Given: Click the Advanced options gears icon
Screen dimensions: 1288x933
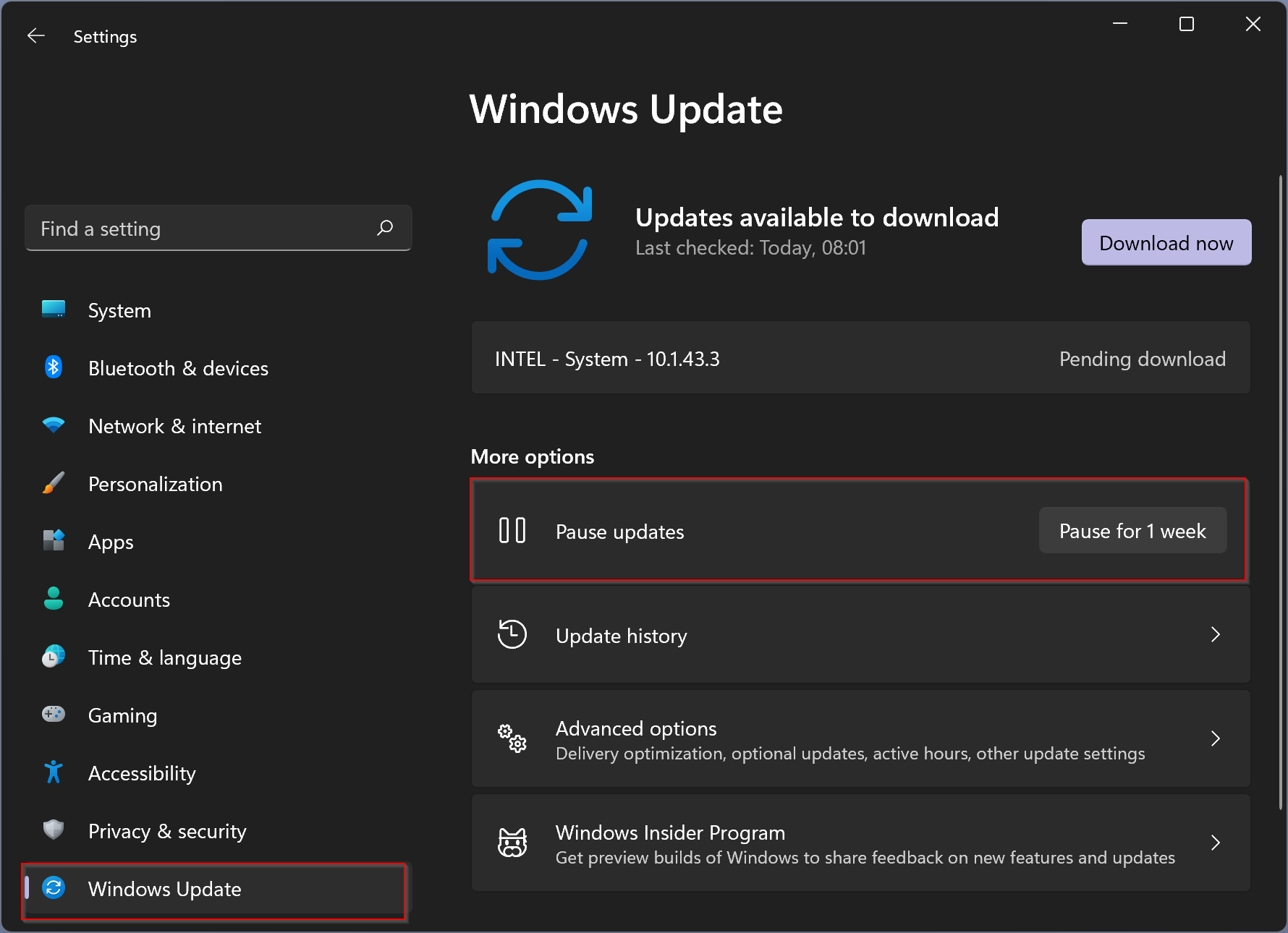Looking at the screenshot, I should pyautogui.click(x=512, y=738).
